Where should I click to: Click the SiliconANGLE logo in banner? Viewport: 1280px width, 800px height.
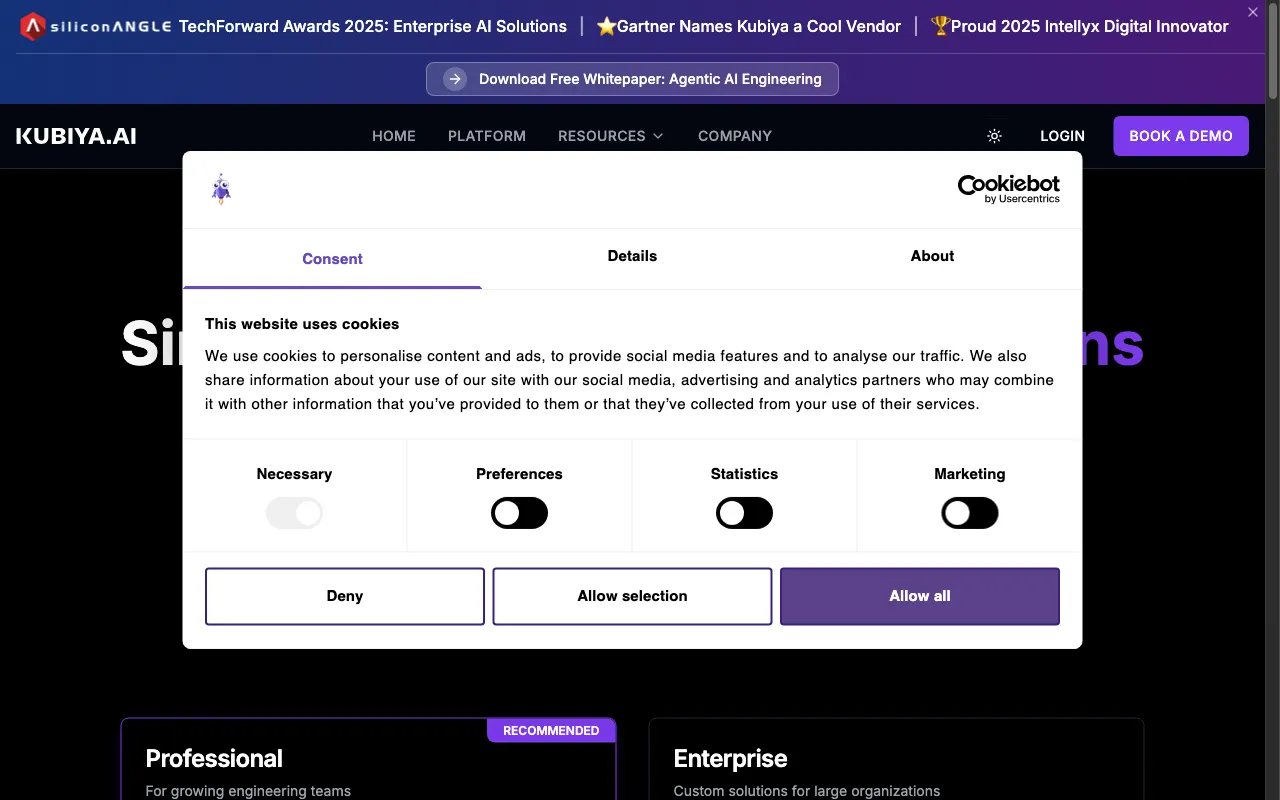coord(96,27)
